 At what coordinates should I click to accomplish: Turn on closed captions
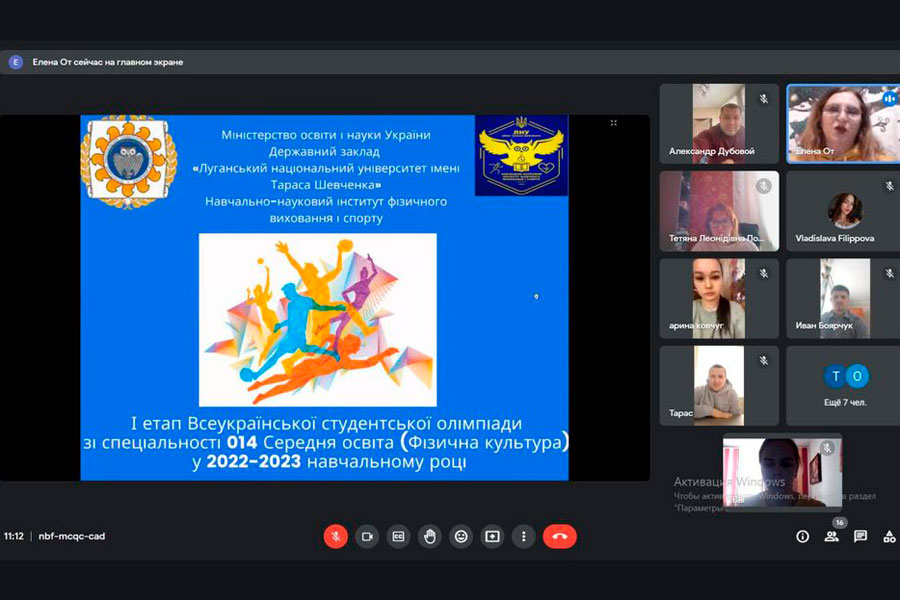click(398, 536)
